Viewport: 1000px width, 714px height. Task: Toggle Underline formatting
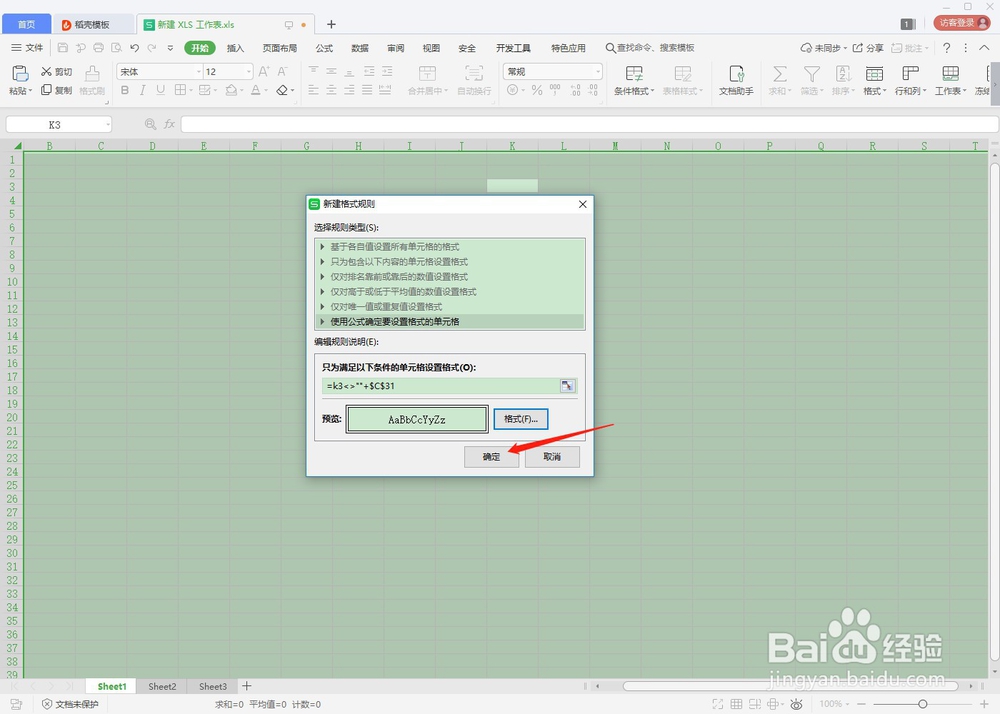click(x=161, y=91)
